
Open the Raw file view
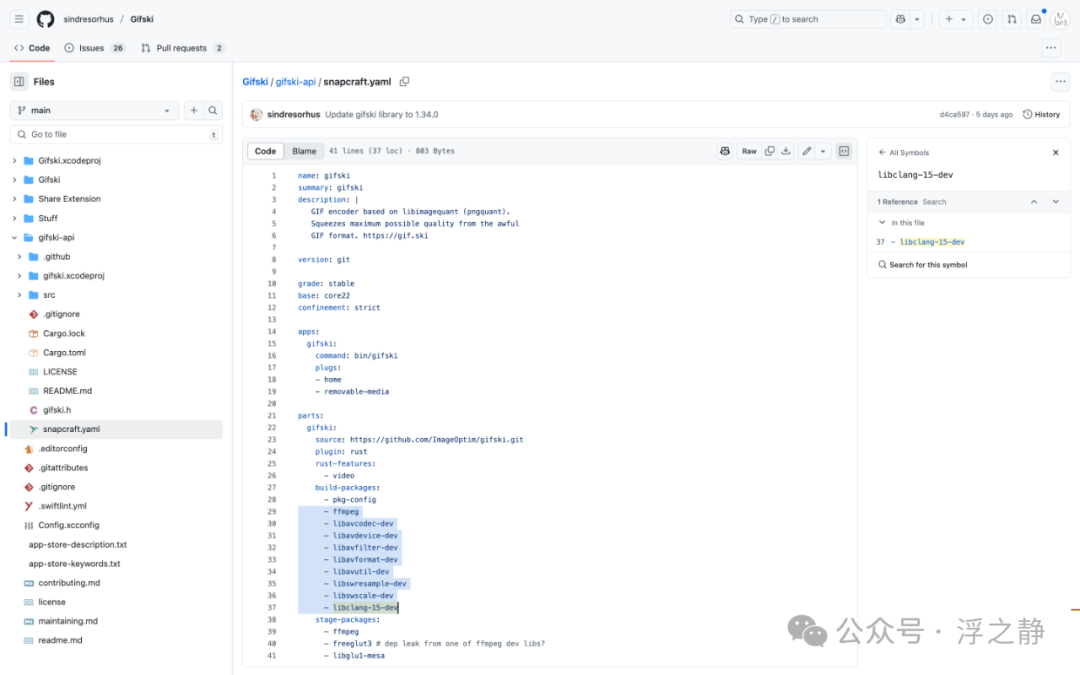(x=749, y=151)
